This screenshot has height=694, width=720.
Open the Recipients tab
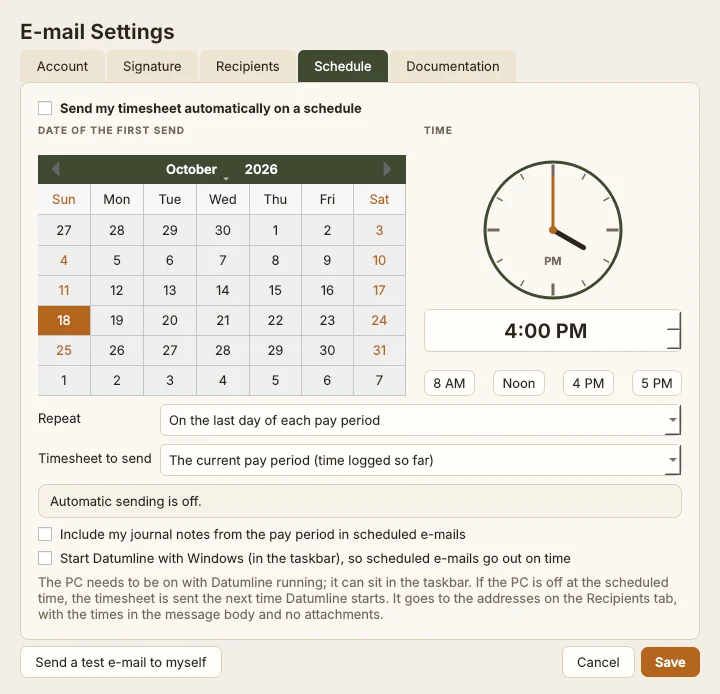click(248, 66)
